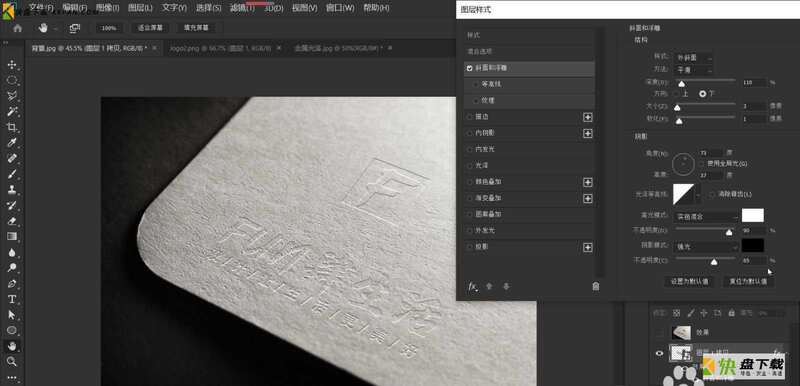Click the 适合屏幕 fit screen button
The image size is (800, 386).
[150, 28]
